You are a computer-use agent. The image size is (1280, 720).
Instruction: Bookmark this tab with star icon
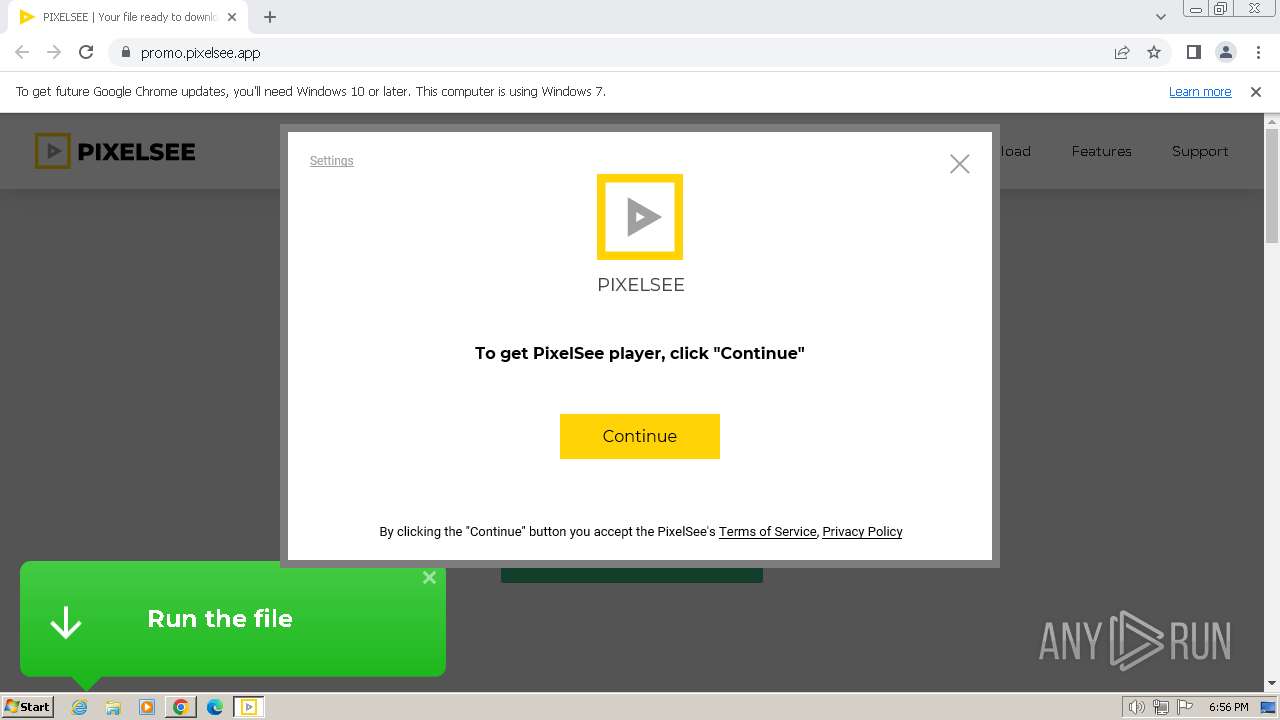(1154, 53)
